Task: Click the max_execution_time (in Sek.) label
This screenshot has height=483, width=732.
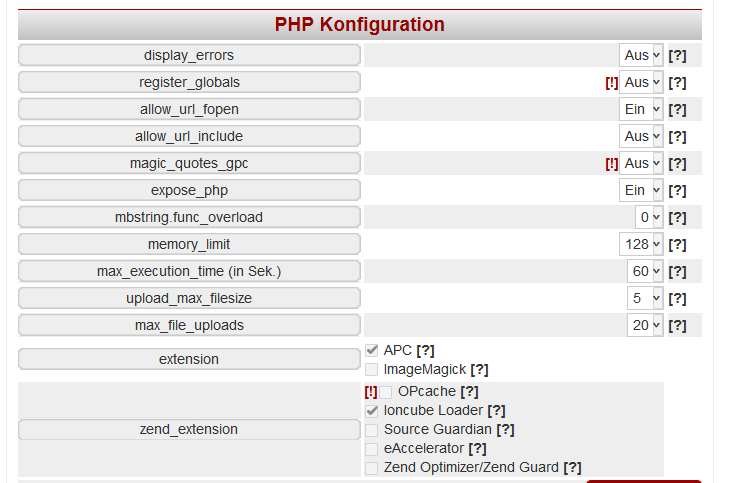Action: [x=189, y=272]
